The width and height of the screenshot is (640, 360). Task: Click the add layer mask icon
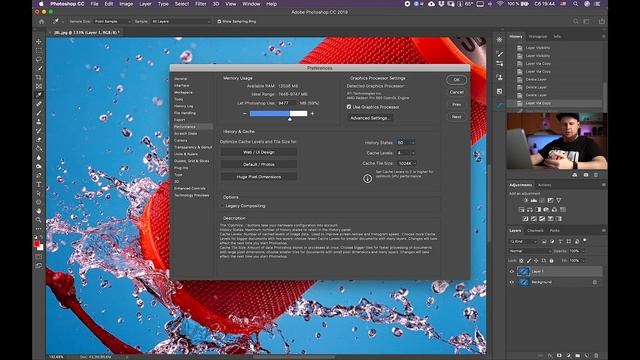pyautogui.click(x=559, y=356)
